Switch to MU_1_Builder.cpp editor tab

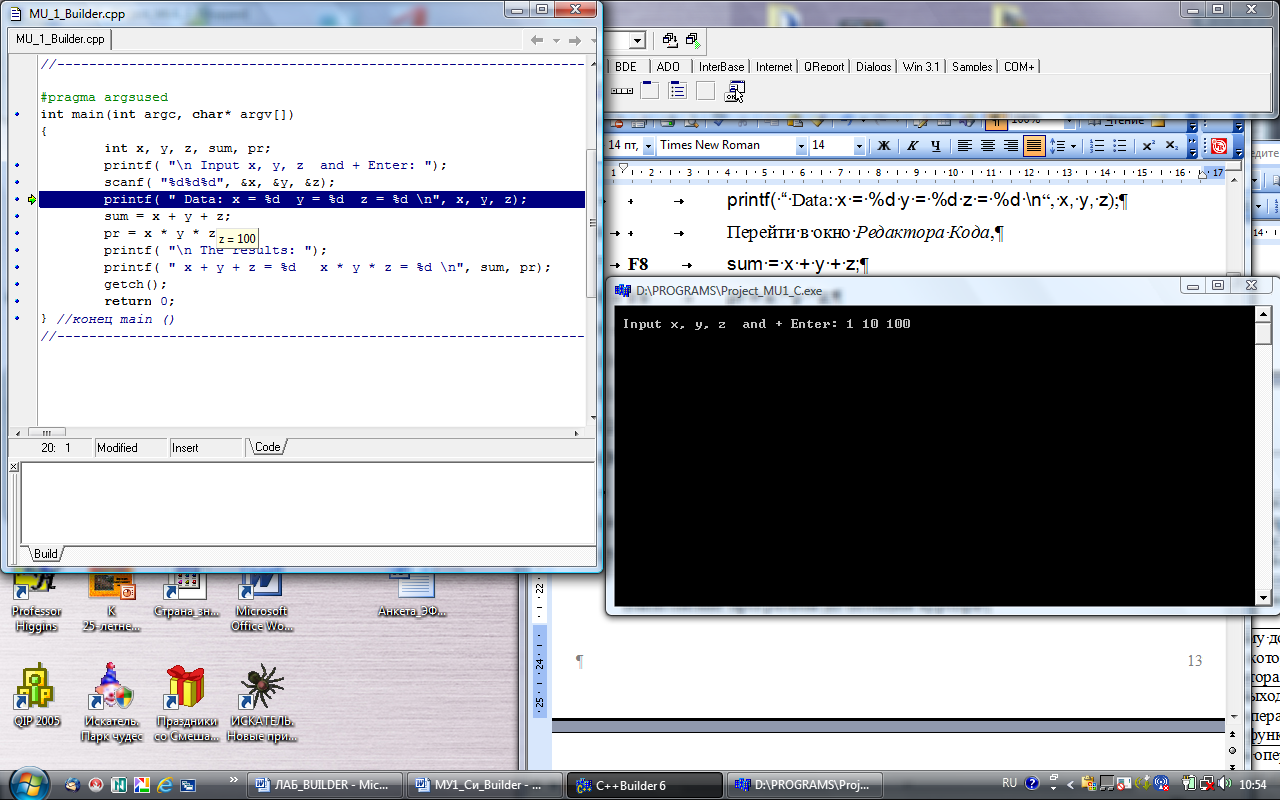point(60,39)
